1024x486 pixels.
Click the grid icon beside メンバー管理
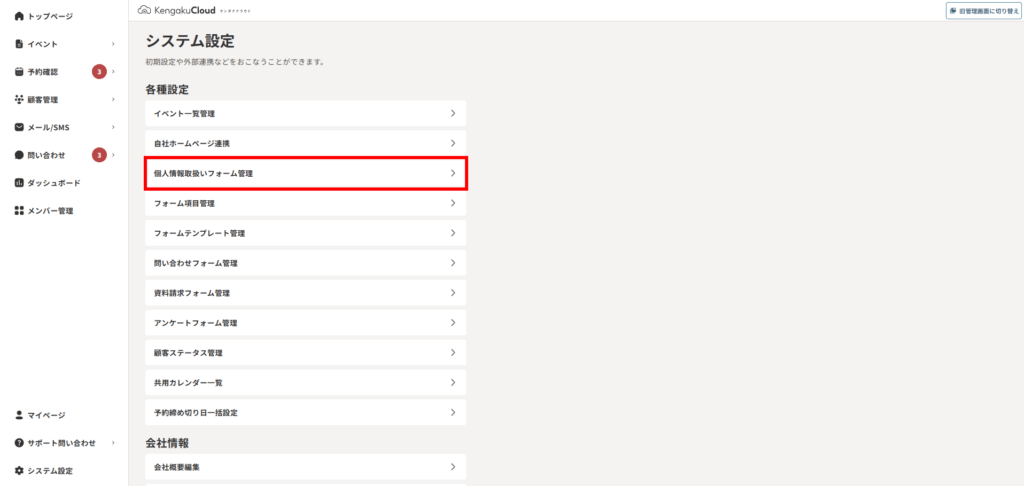(x=19, y=211)
